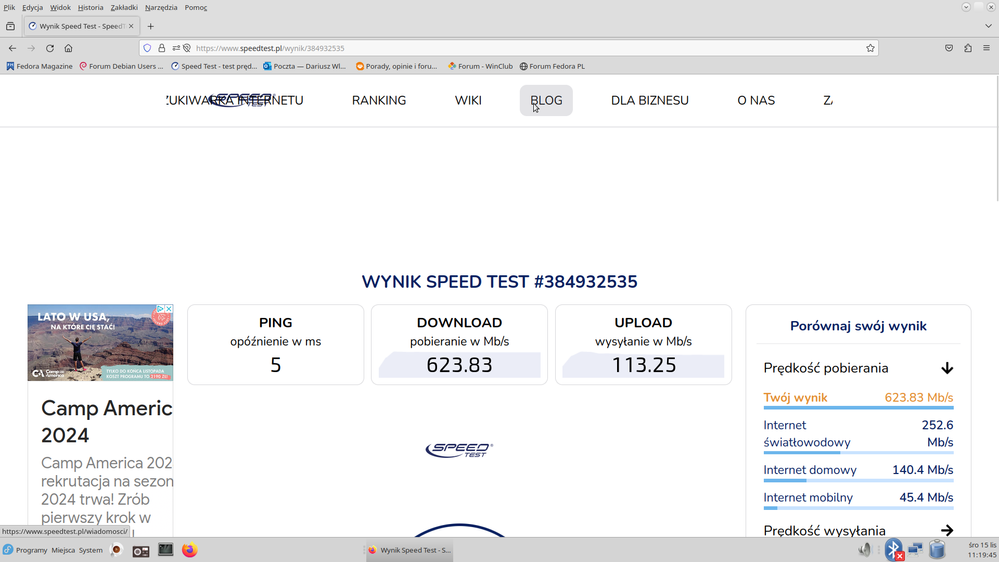Click the clock date in panel

(x=982, y=550)
